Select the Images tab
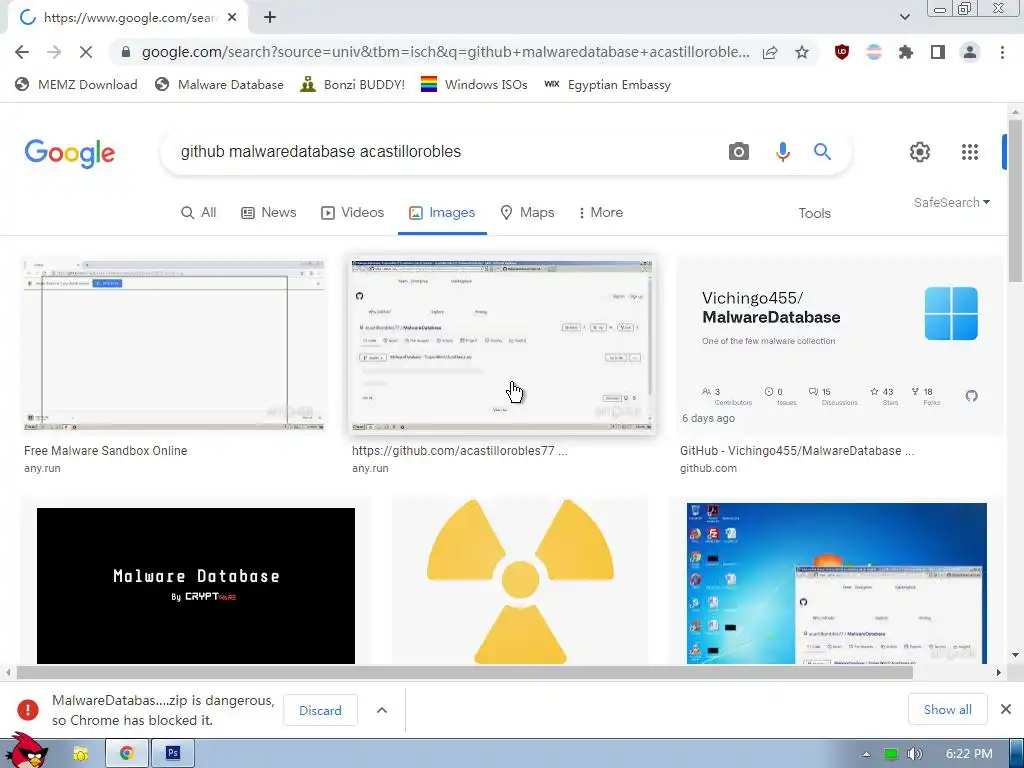Viewport: 1024px width, 768px height. (442, 213)
